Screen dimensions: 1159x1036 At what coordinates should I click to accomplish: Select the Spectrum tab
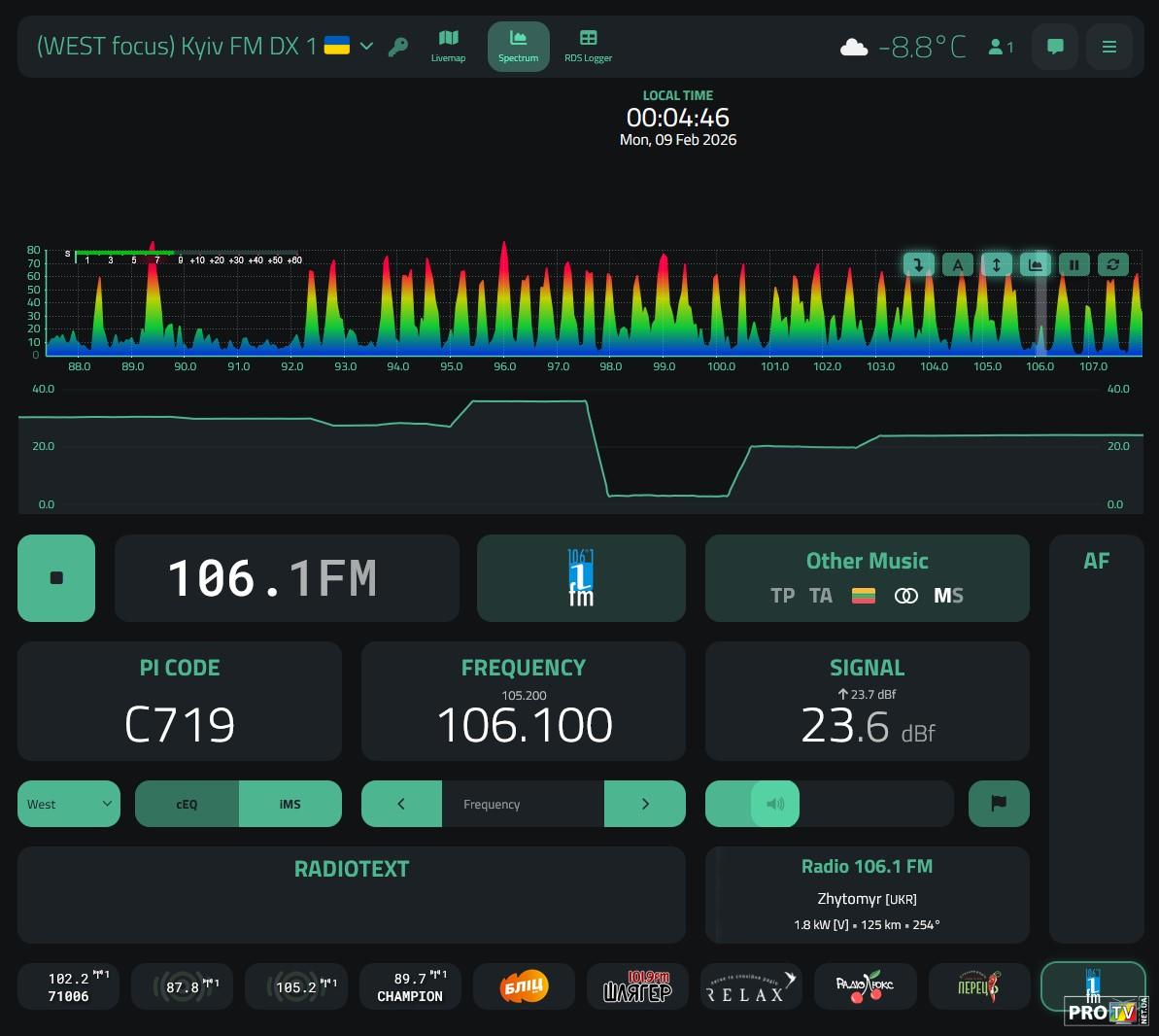[518, 46]
